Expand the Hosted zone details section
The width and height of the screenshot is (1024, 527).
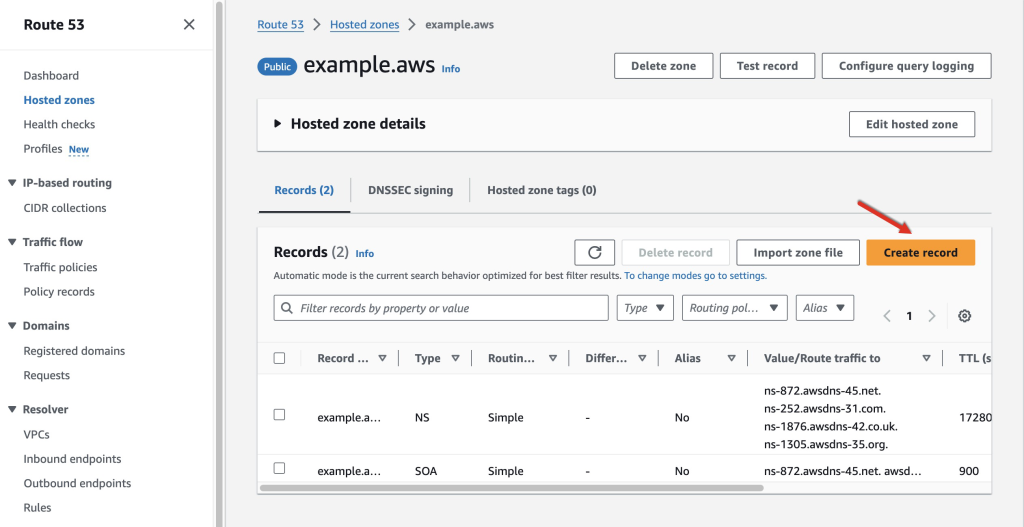(x=278, y=123)
